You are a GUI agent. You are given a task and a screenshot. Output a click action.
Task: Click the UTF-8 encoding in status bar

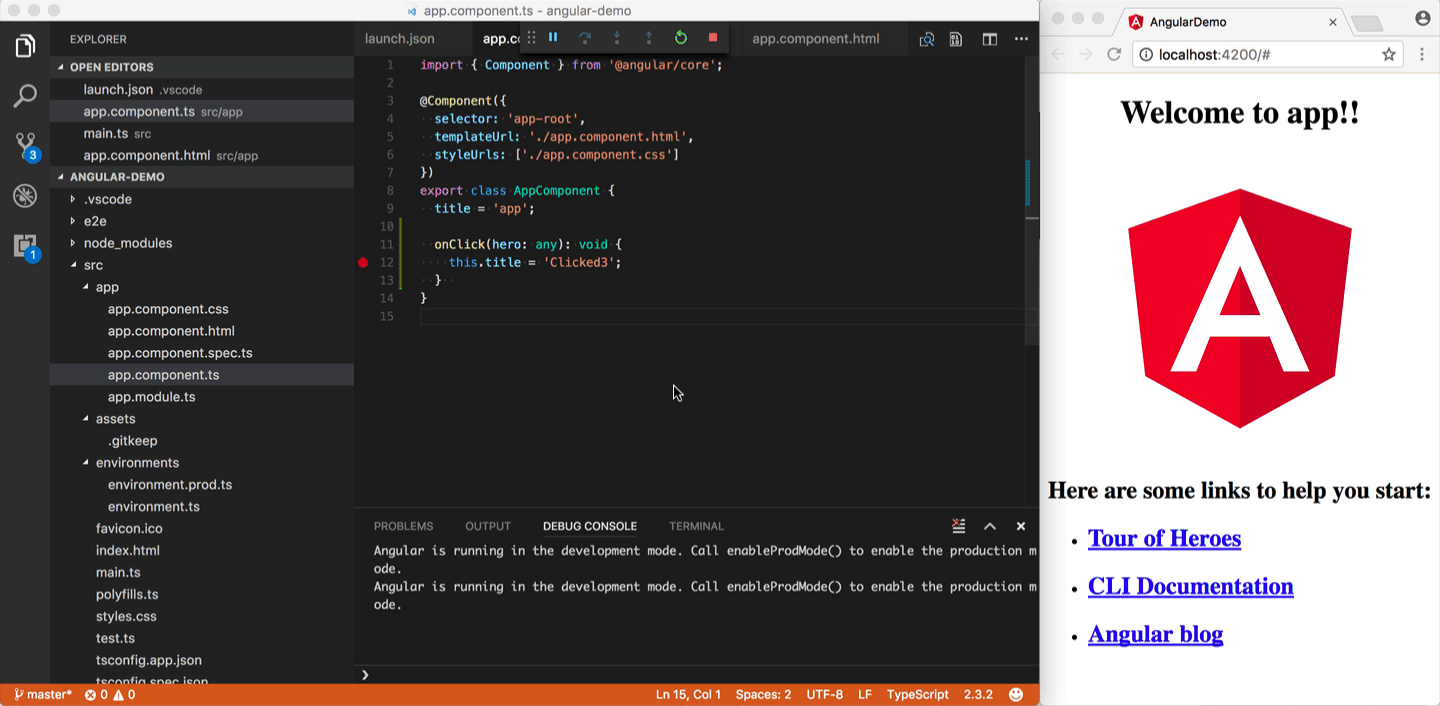coord(825,694)
